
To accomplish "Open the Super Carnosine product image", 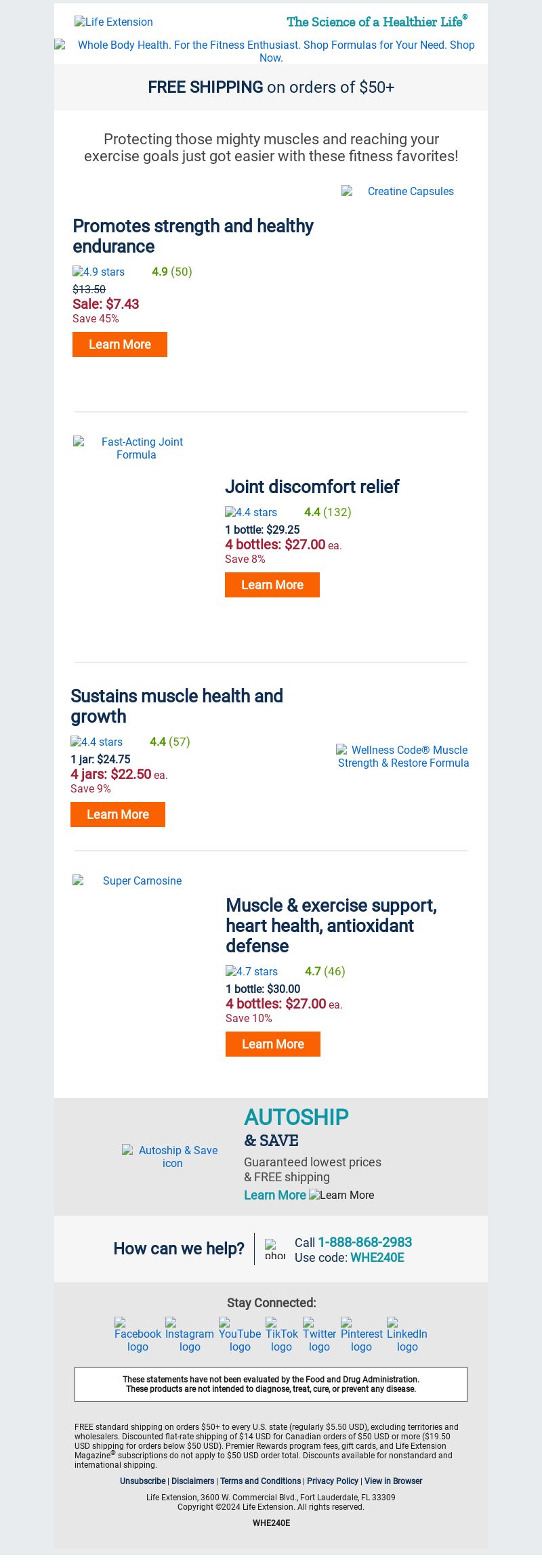I will point(136,881).
